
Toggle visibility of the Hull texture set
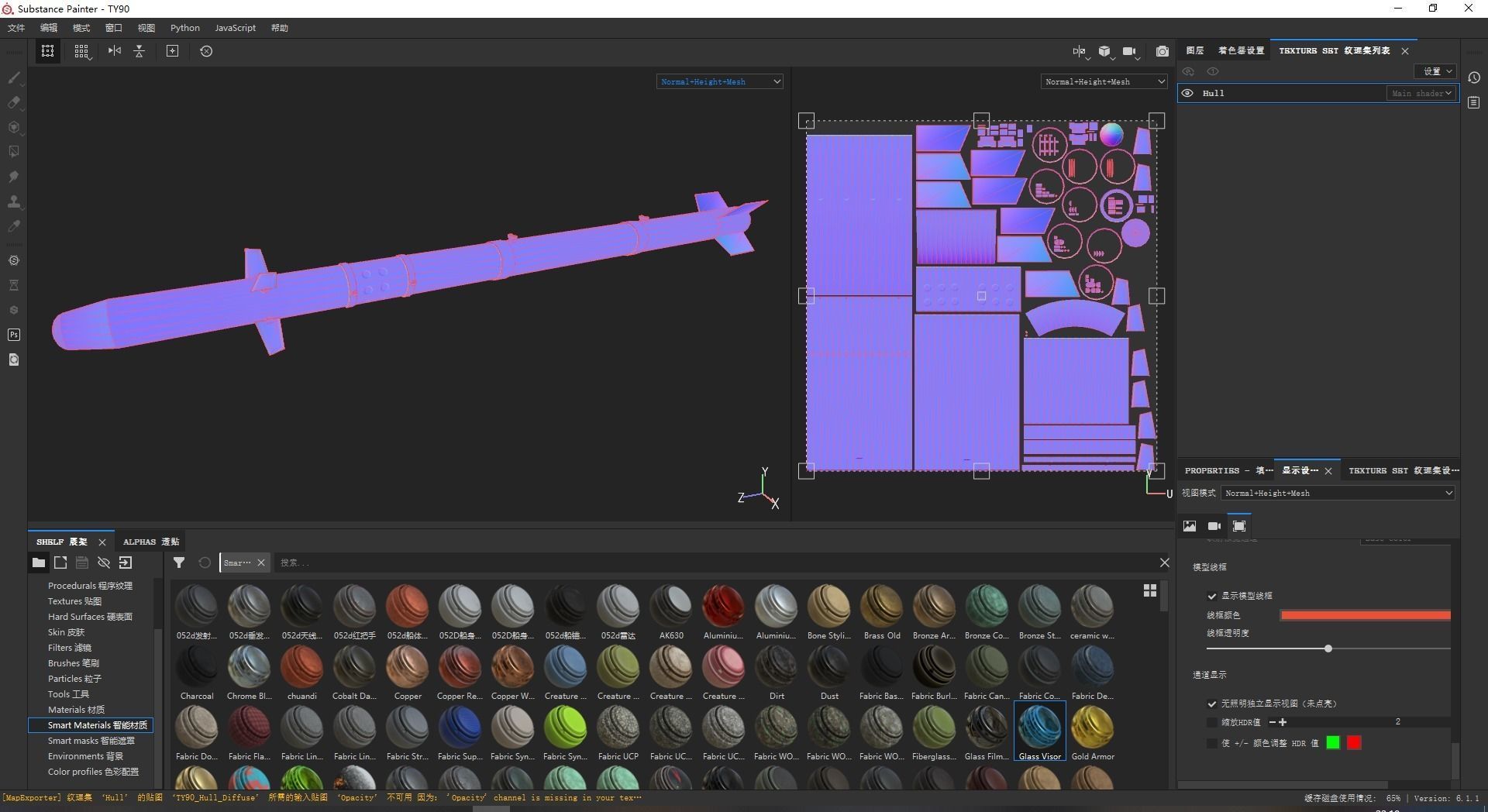click(x=1187, y=93)
